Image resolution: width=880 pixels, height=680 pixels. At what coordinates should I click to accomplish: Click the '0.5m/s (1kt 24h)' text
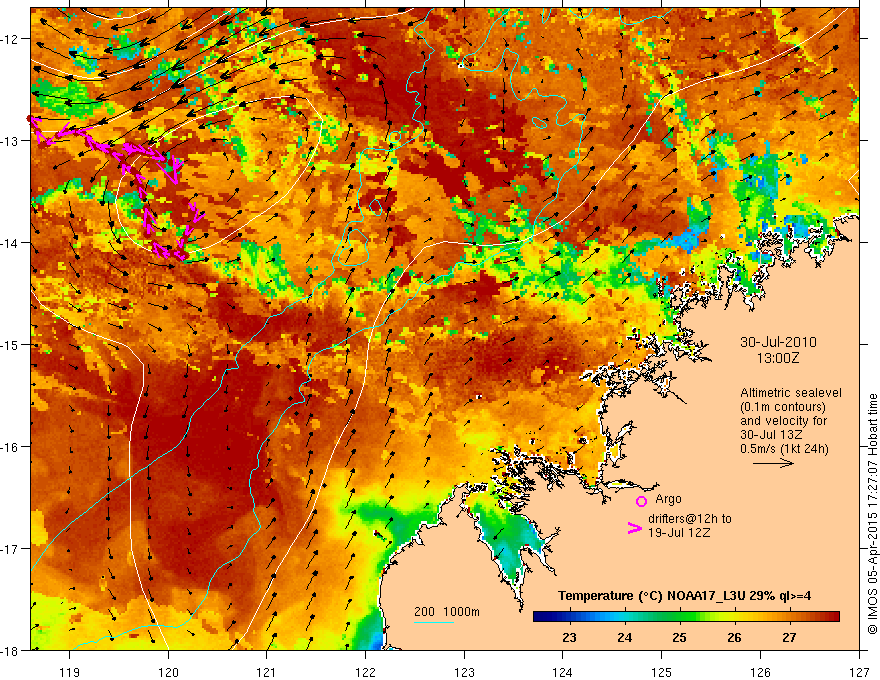click(x=784, y=449)
